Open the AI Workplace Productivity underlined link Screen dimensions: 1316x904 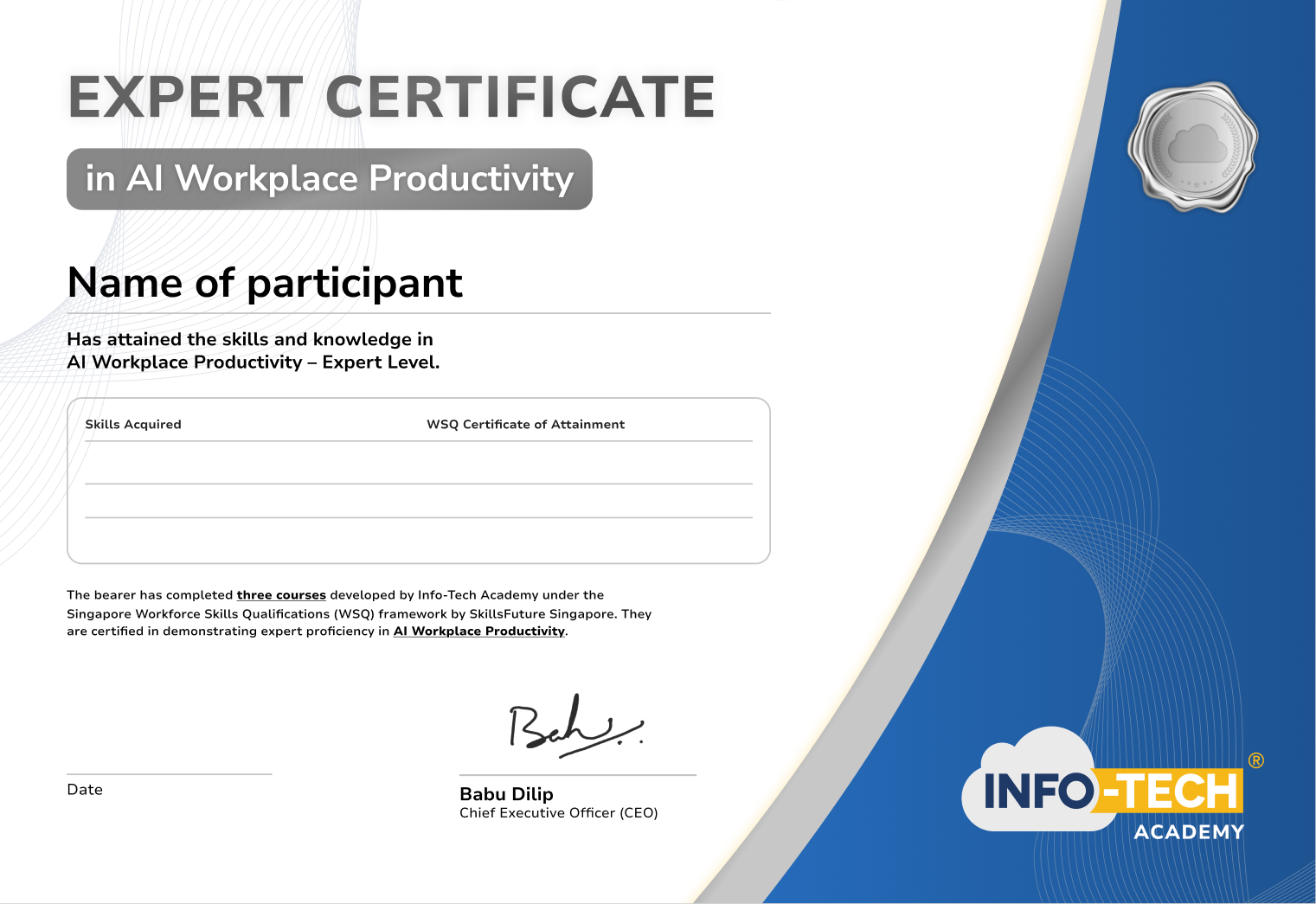click(478, 632)
